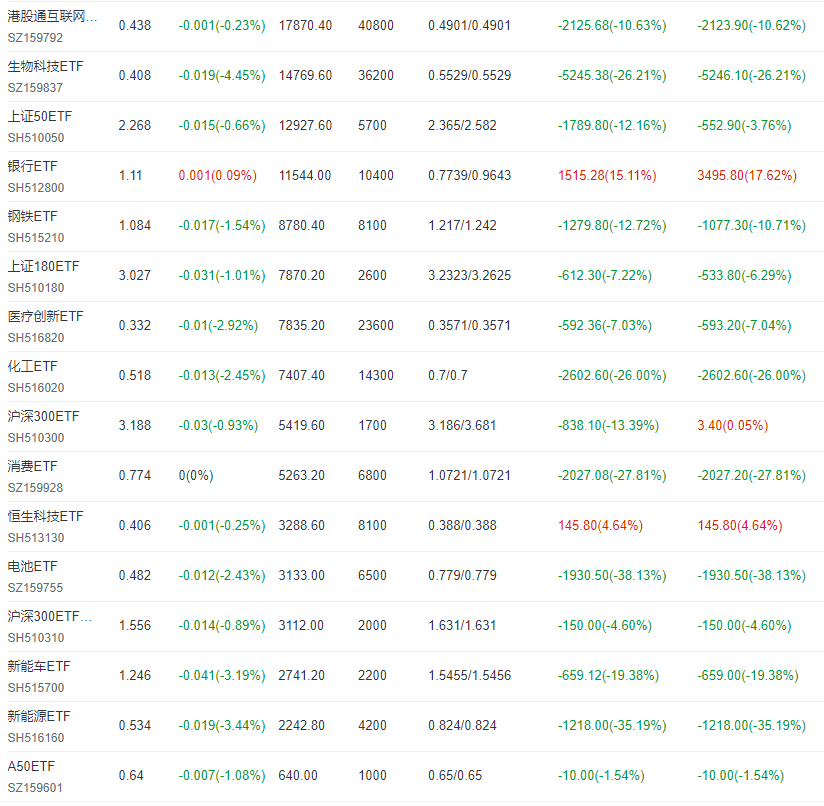Select the code SH512800
The width and height of the screenshot is (824, 806).
coord(36,188)
